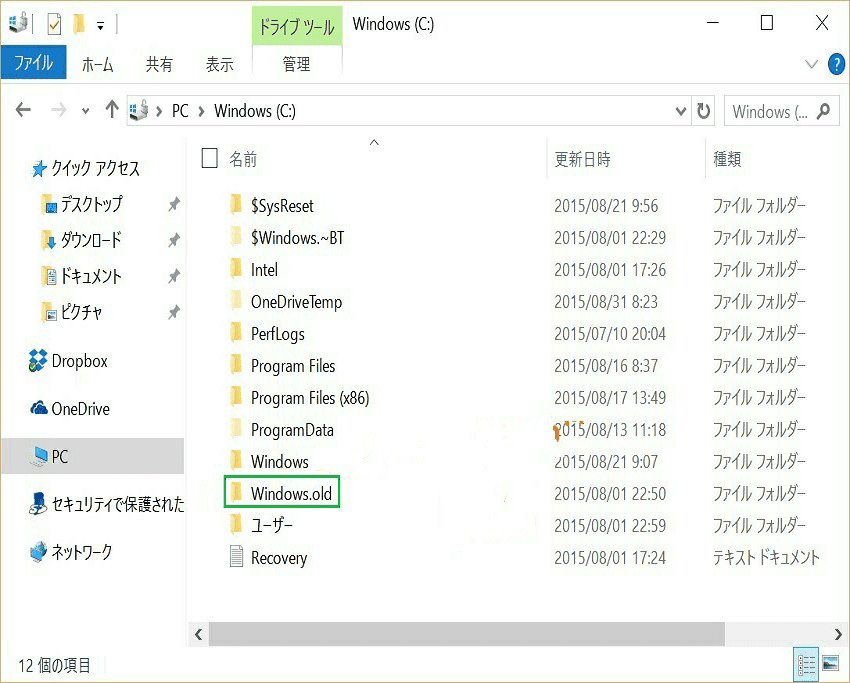The image size is (850, 683).
Task: Click the PC breadcrumb in the address bar
Action: [180, 111]
